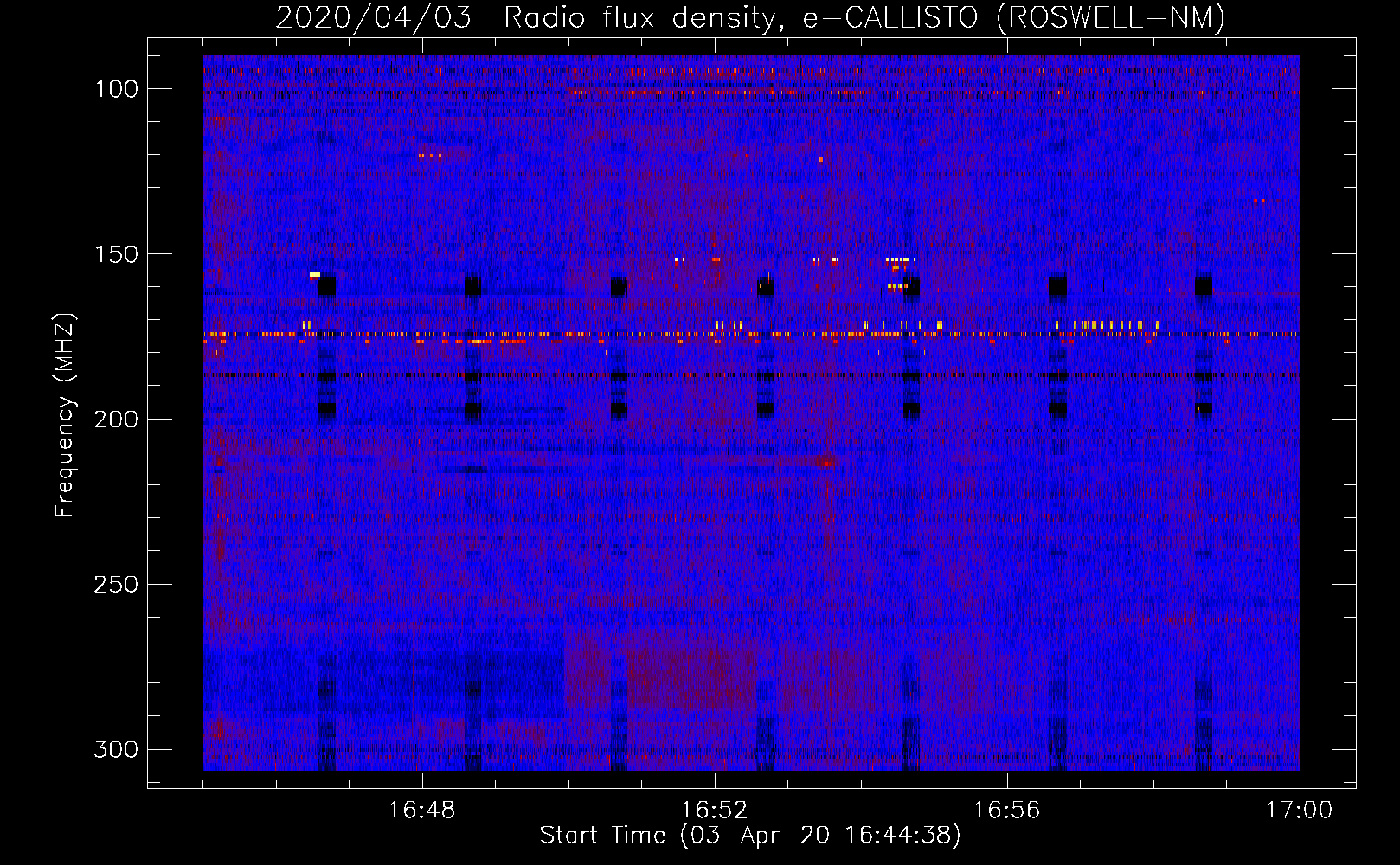The height and width of the screenshot is (865, 1400).
Task: Click the 'Frequency (MHZ)' y-axis label
Action: point(65,414)
